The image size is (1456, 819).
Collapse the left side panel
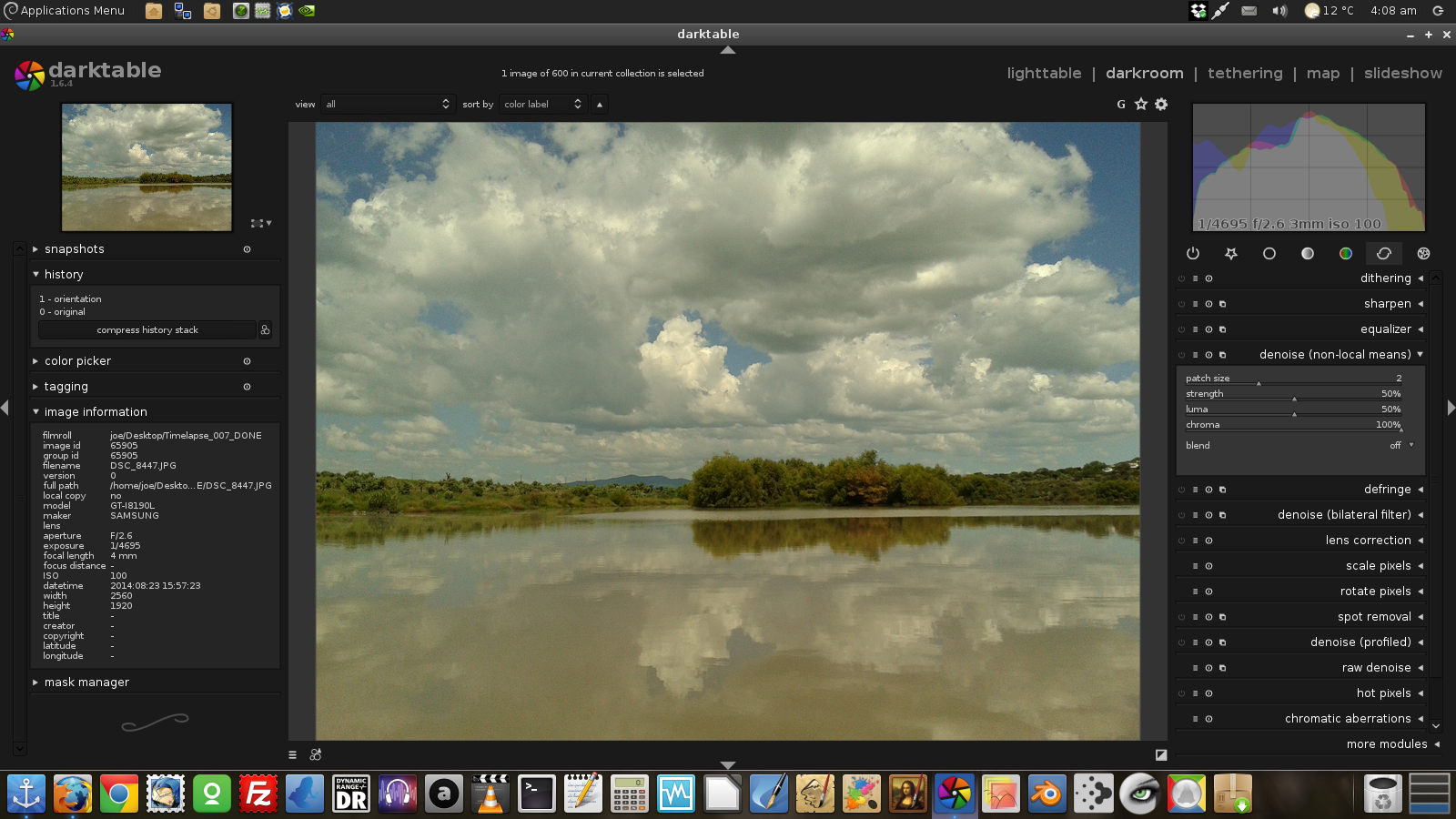coord(5,408)
